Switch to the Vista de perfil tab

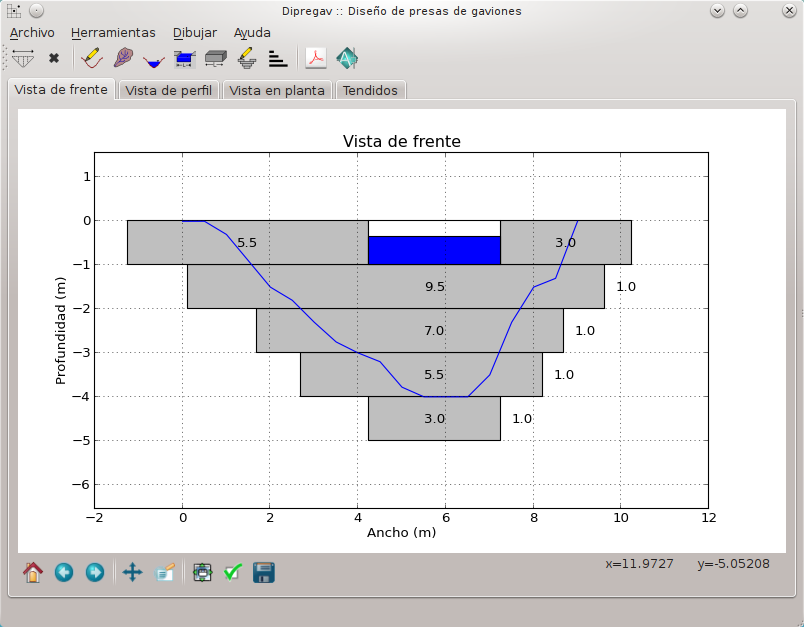click(x=168, y=90)
